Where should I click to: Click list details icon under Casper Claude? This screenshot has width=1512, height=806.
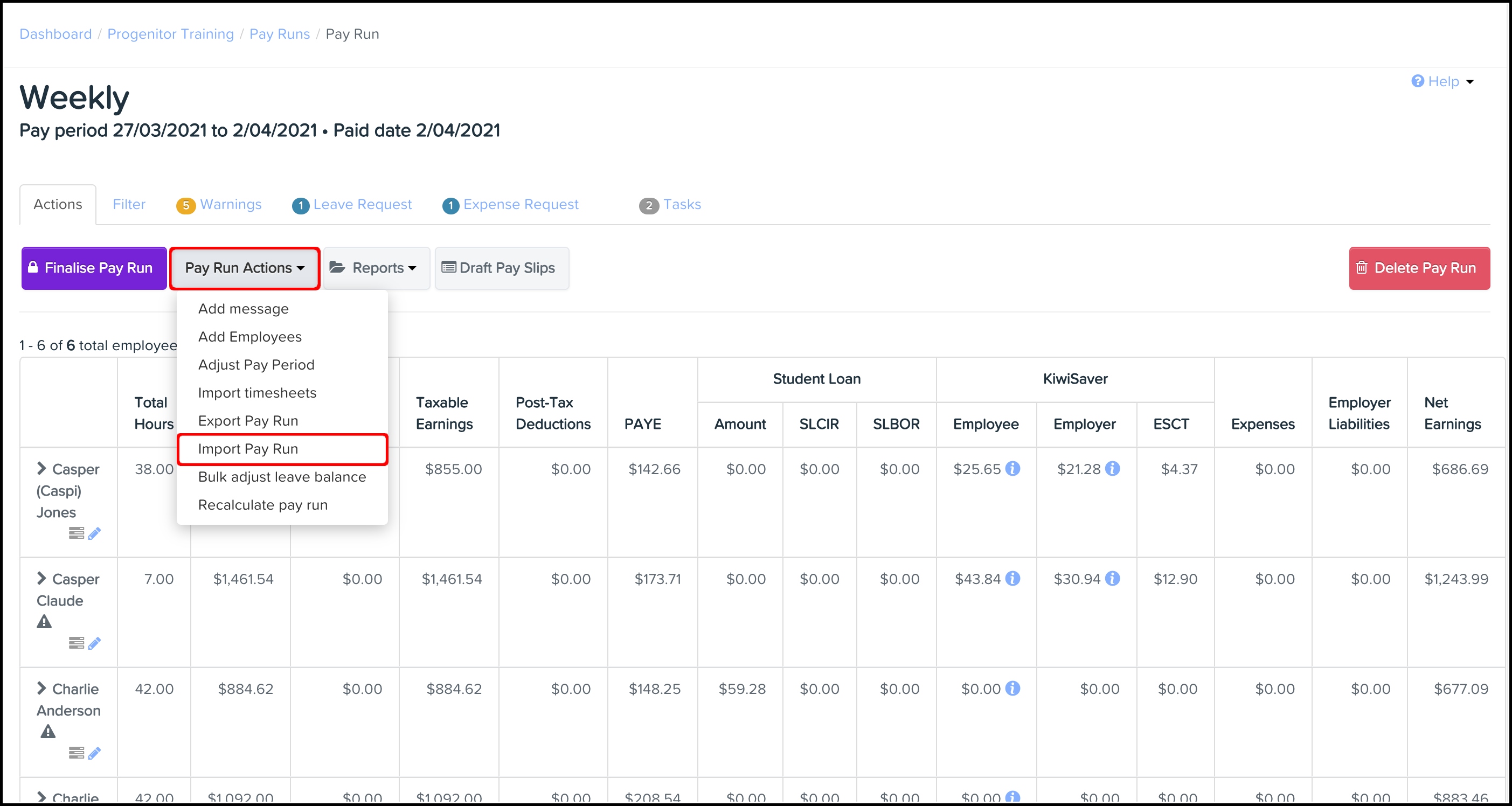[77, 643]
